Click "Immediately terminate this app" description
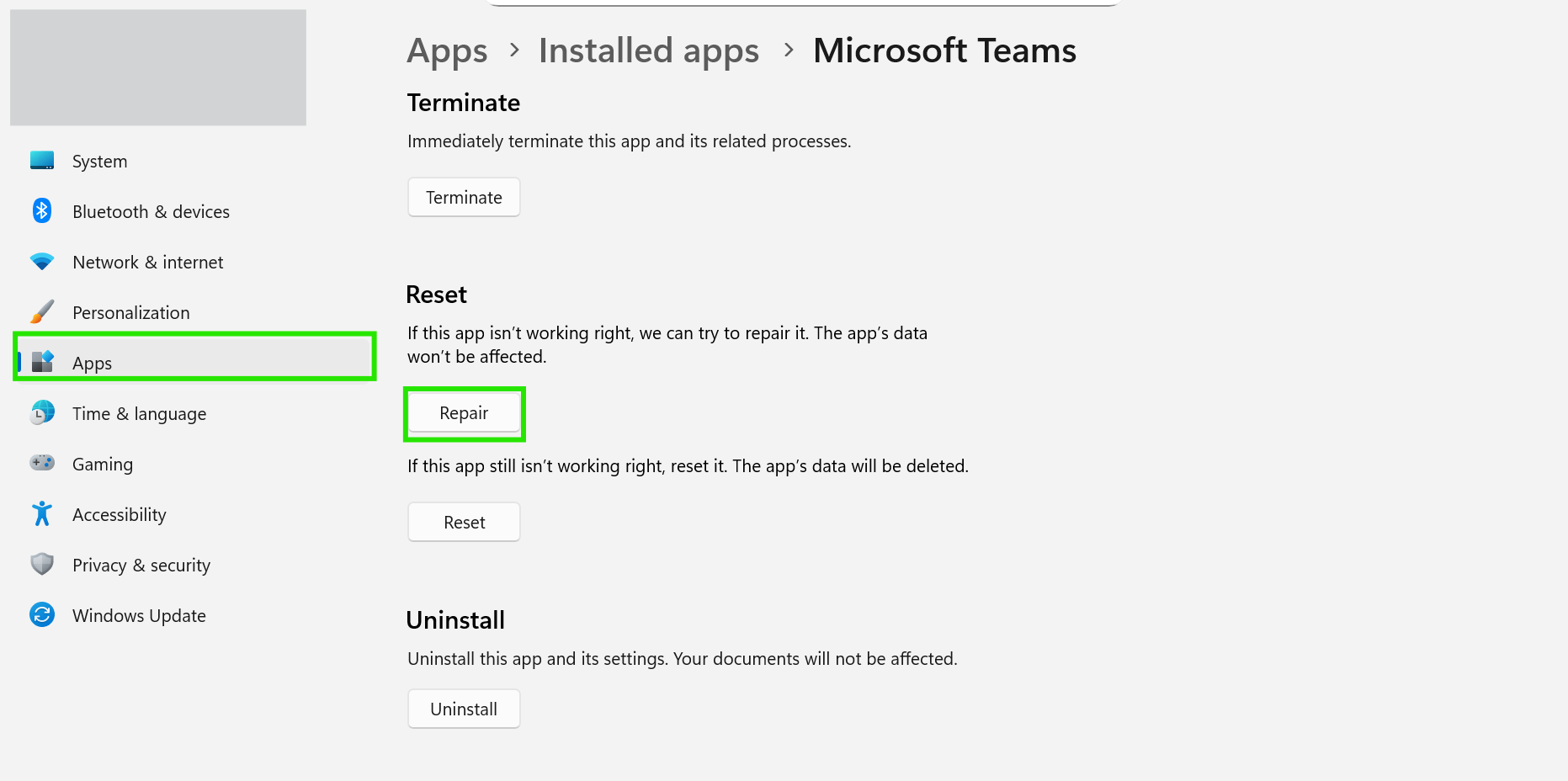 click(x=630, y=141)
